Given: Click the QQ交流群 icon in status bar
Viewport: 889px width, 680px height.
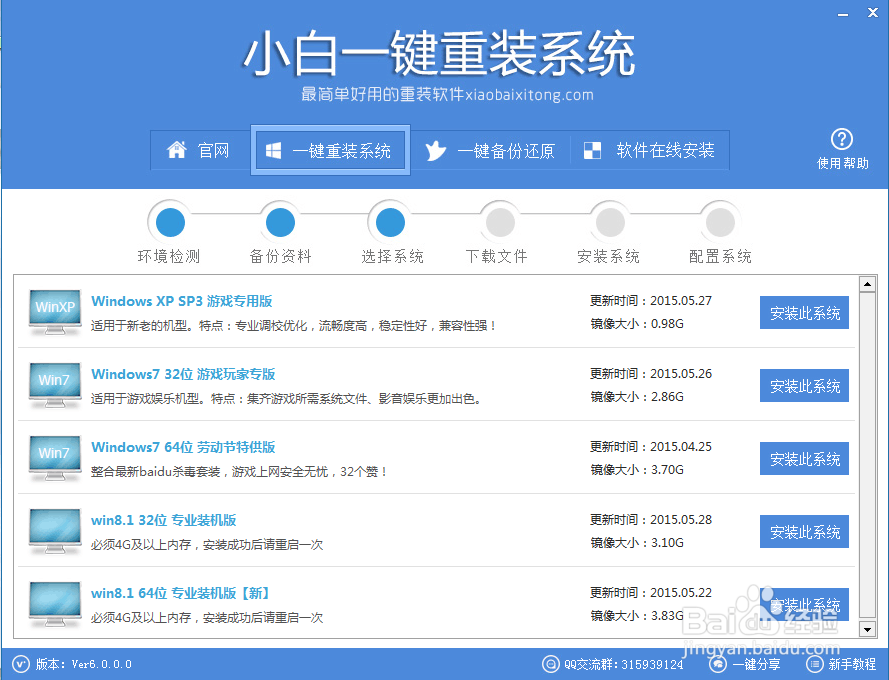Looking at the screenshot, I should (x=551, y=664).
